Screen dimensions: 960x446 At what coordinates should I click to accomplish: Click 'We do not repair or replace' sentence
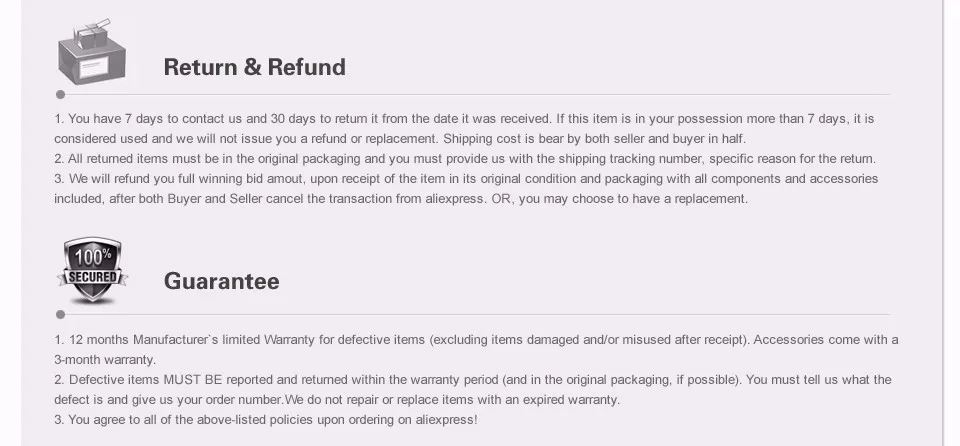pyautogui.click(x=452, y=400)
